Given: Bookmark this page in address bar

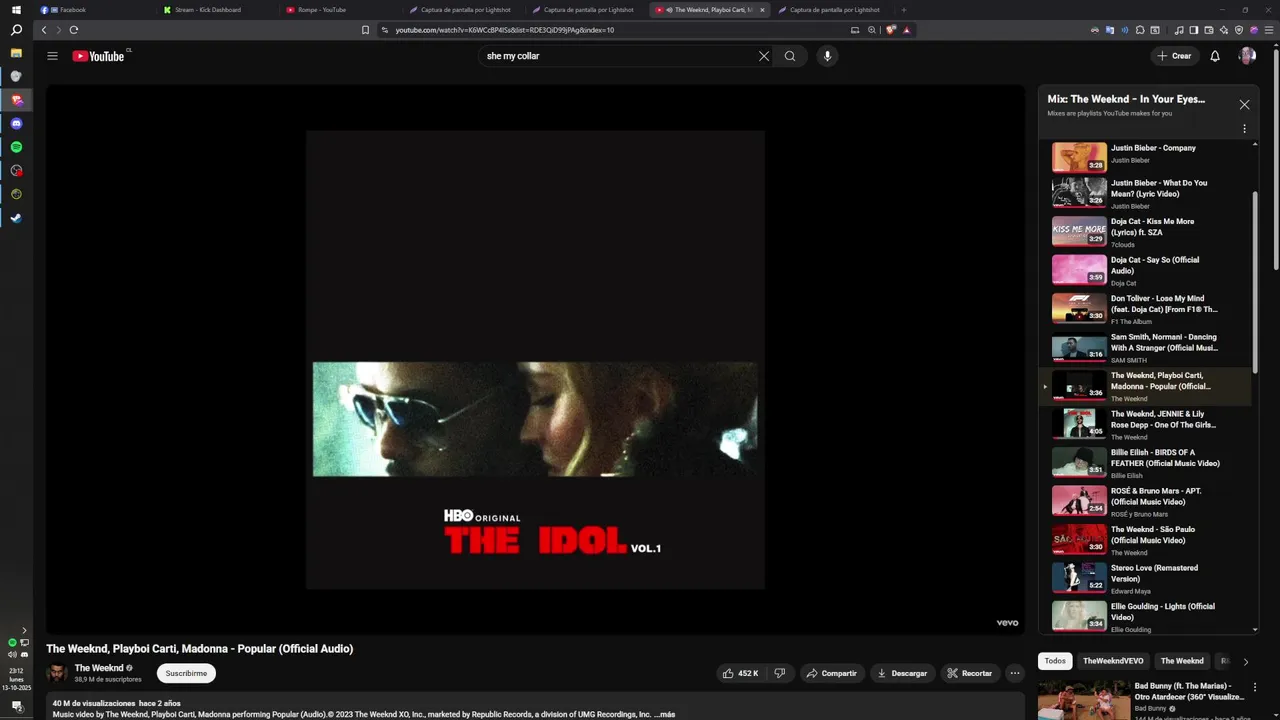Looking at the screenshot, I should (365, 30).
